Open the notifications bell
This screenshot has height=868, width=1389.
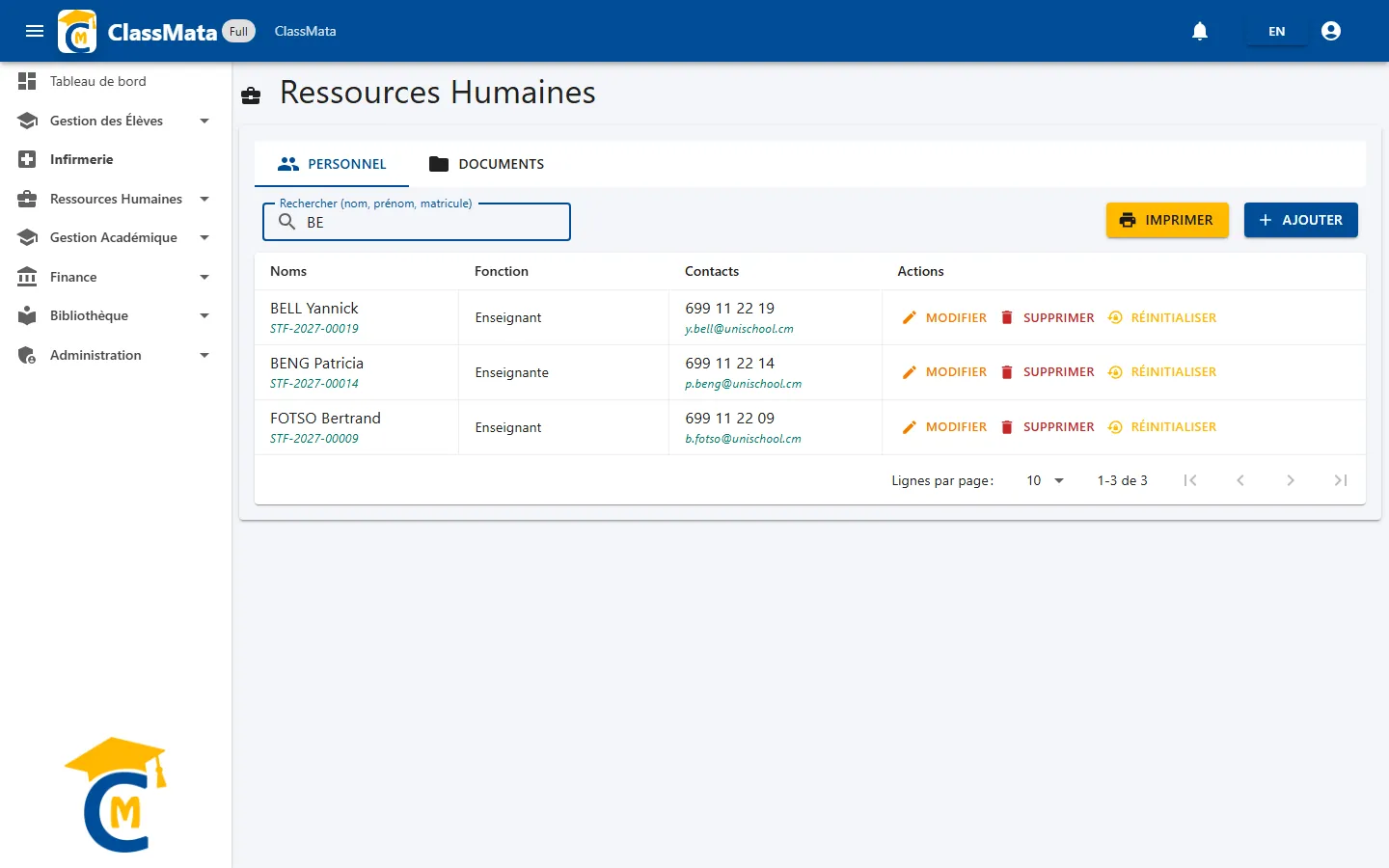[1200, 31]
